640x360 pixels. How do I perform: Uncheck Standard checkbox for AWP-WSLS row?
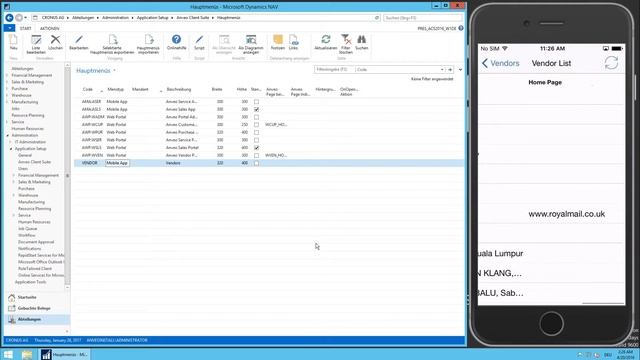click(x=256, y=148)
